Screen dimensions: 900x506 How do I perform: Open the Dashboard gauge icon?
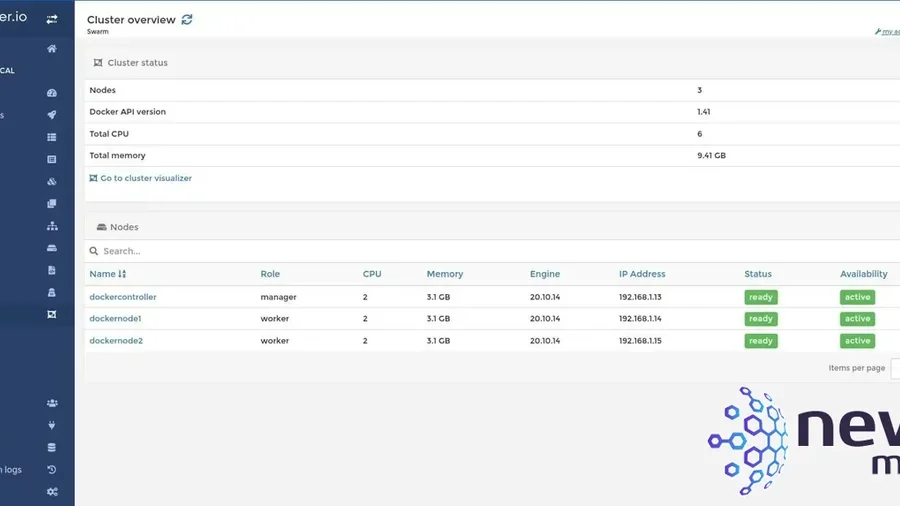click(x=52, y=93)
